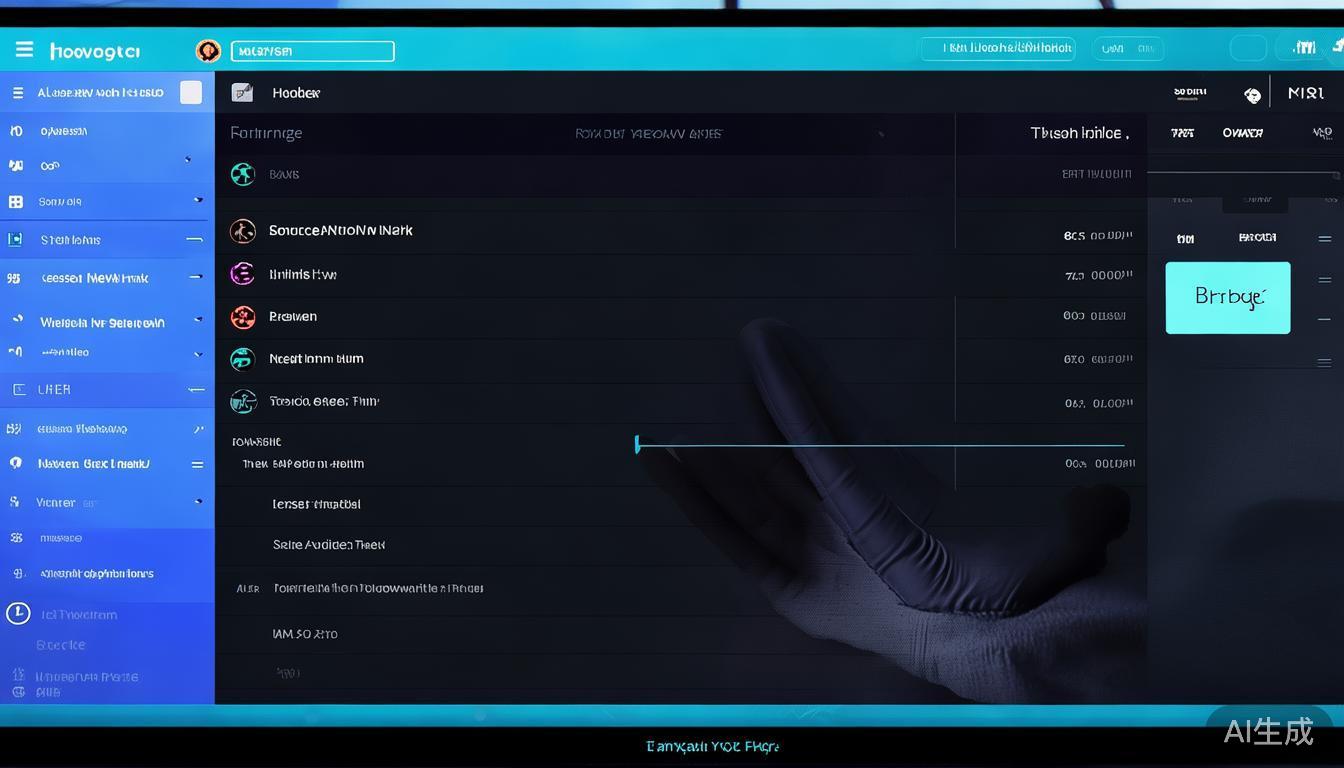Click the teal icon next to Neatt Innn ttum

coord(243,359)
